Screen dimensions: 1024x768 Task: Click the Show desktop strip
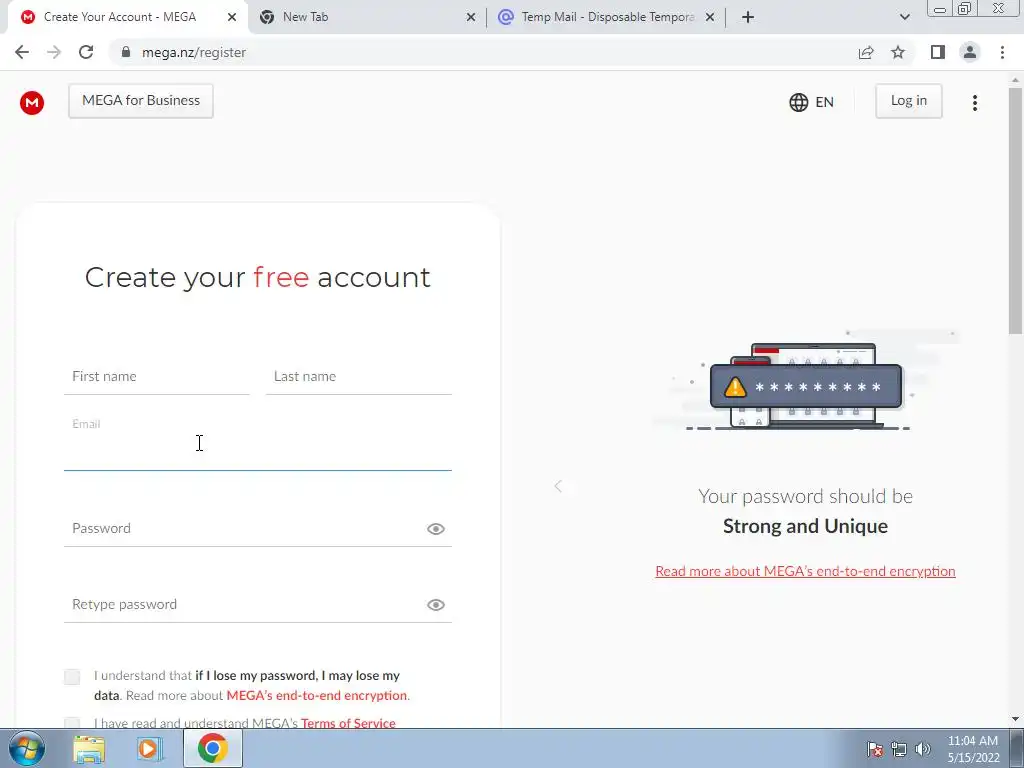click(x=1017, y=748)
